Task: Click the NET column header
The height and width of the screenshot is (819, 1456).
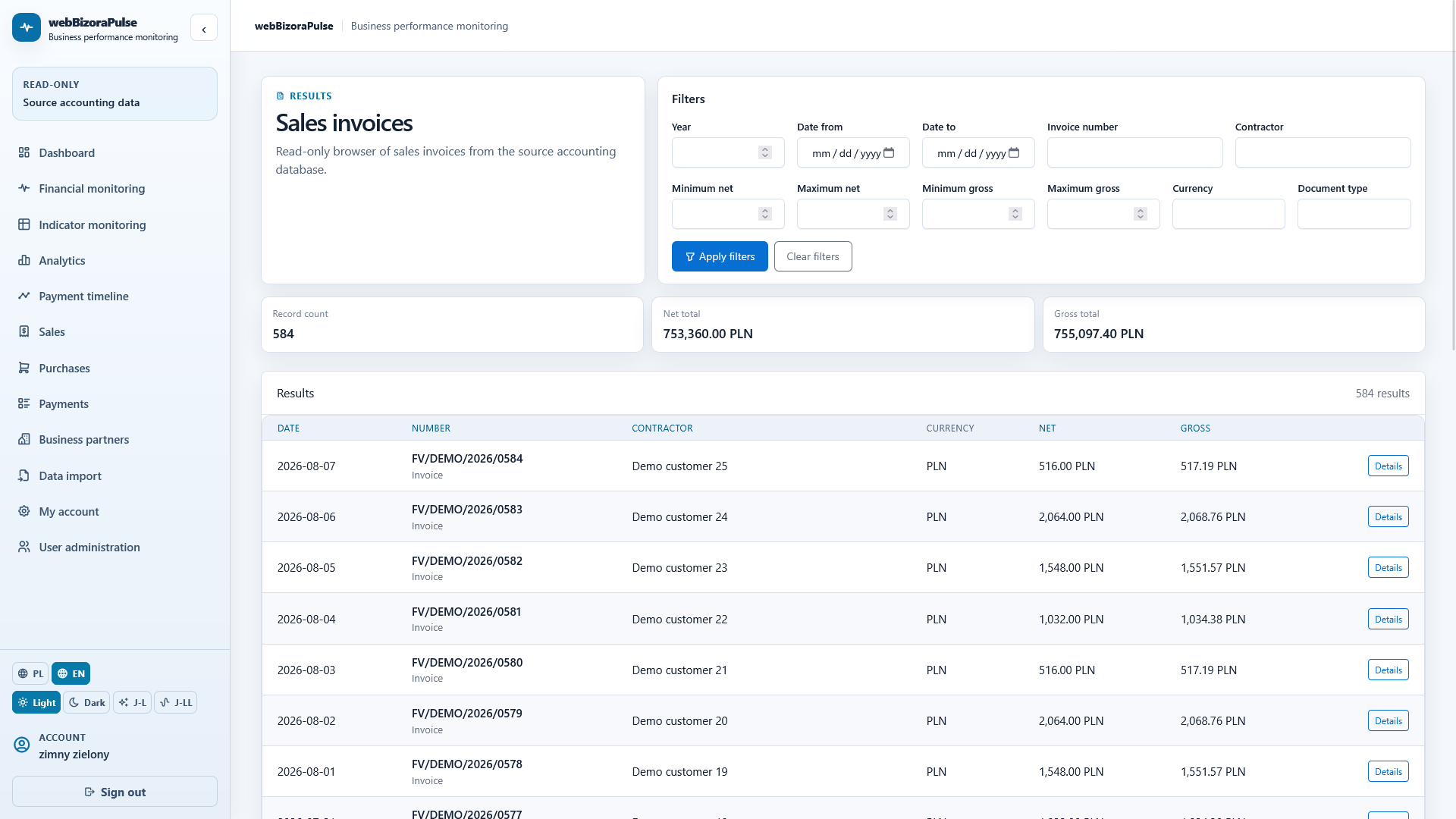Action: 1047,428
